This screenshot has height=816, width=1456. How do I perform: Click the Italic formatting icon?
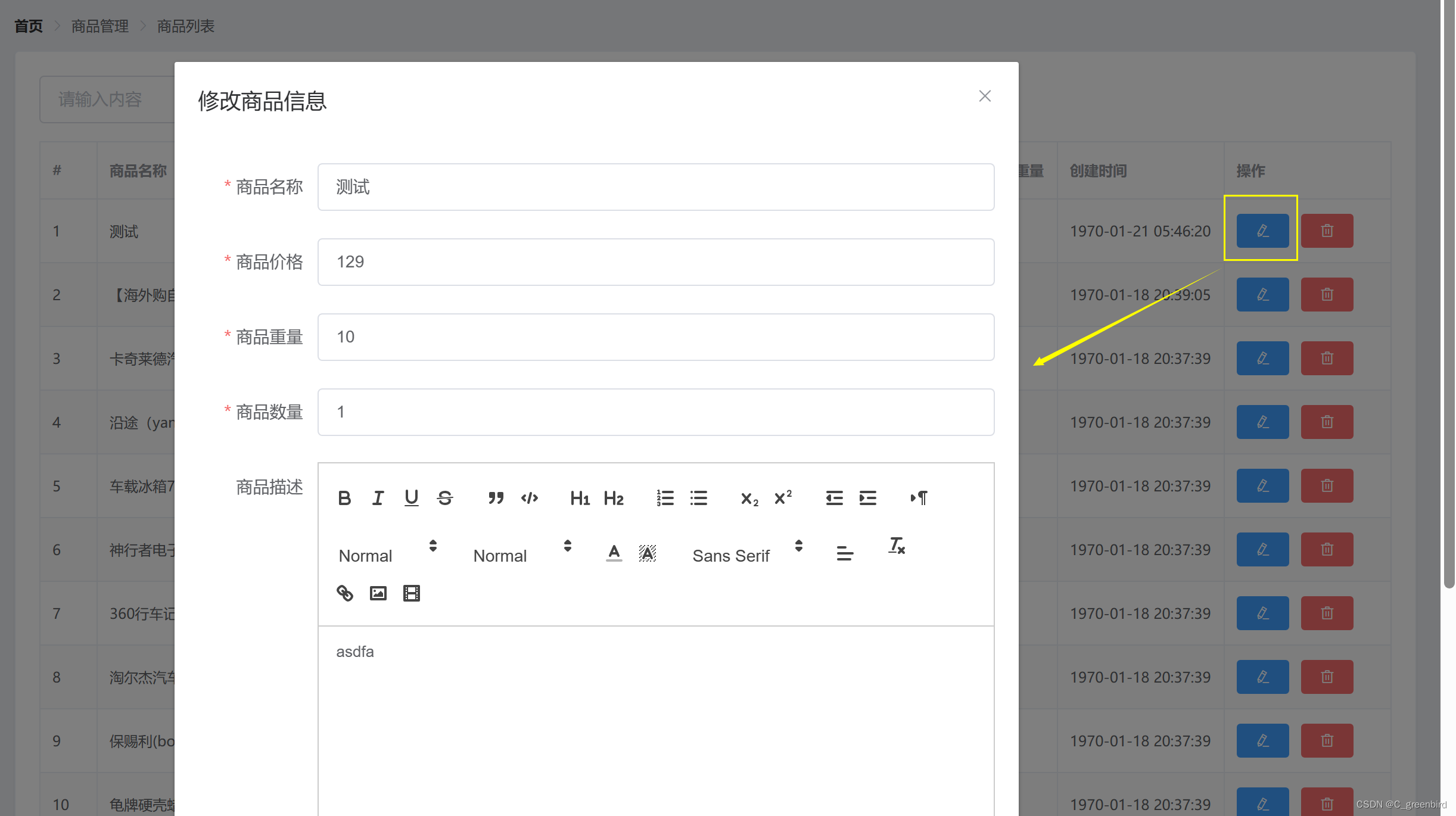(379, 497)
